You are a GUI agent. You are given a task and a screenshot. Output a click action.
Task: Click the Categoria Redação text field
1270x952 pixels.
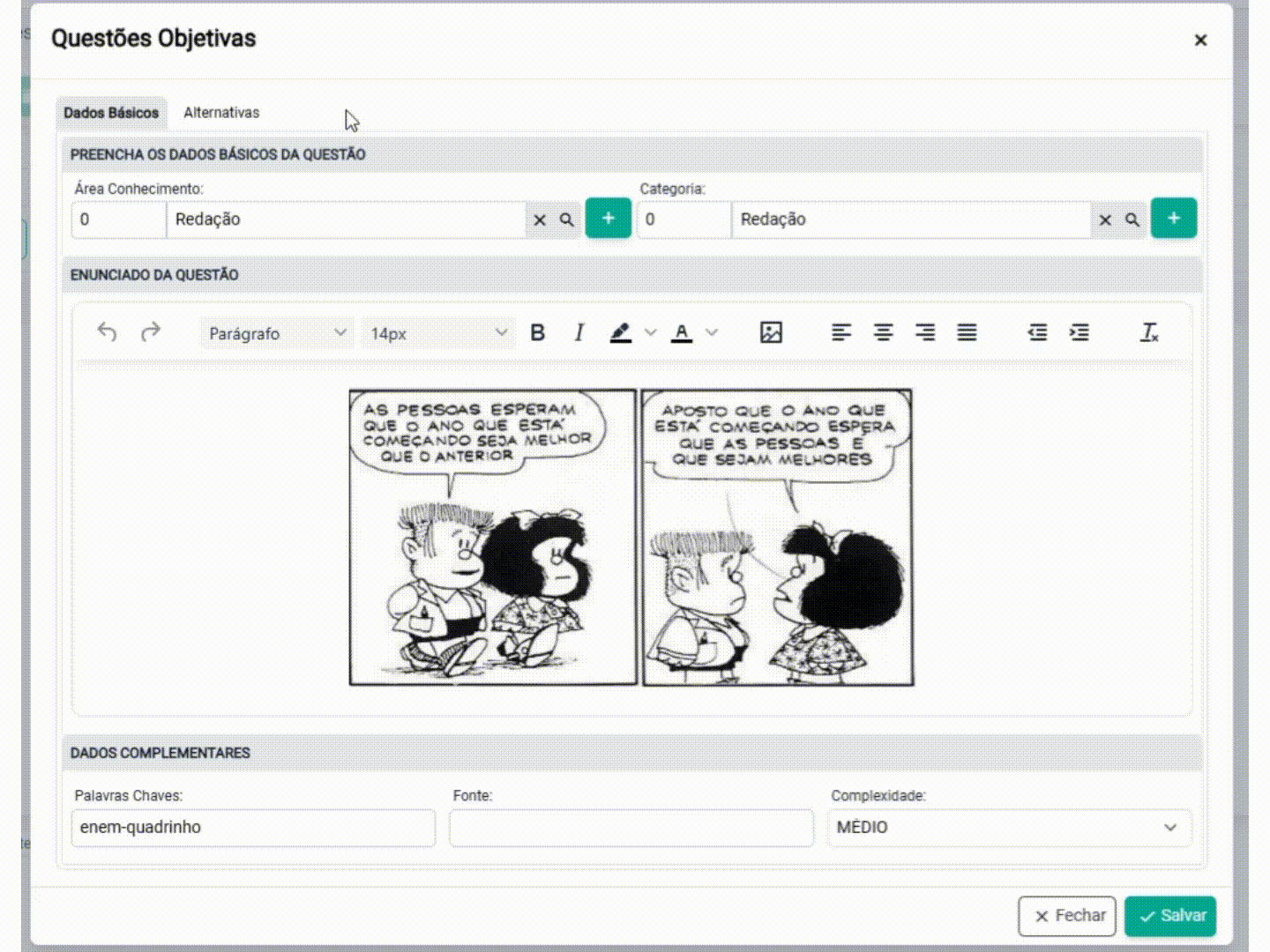(x=911, y=219)
